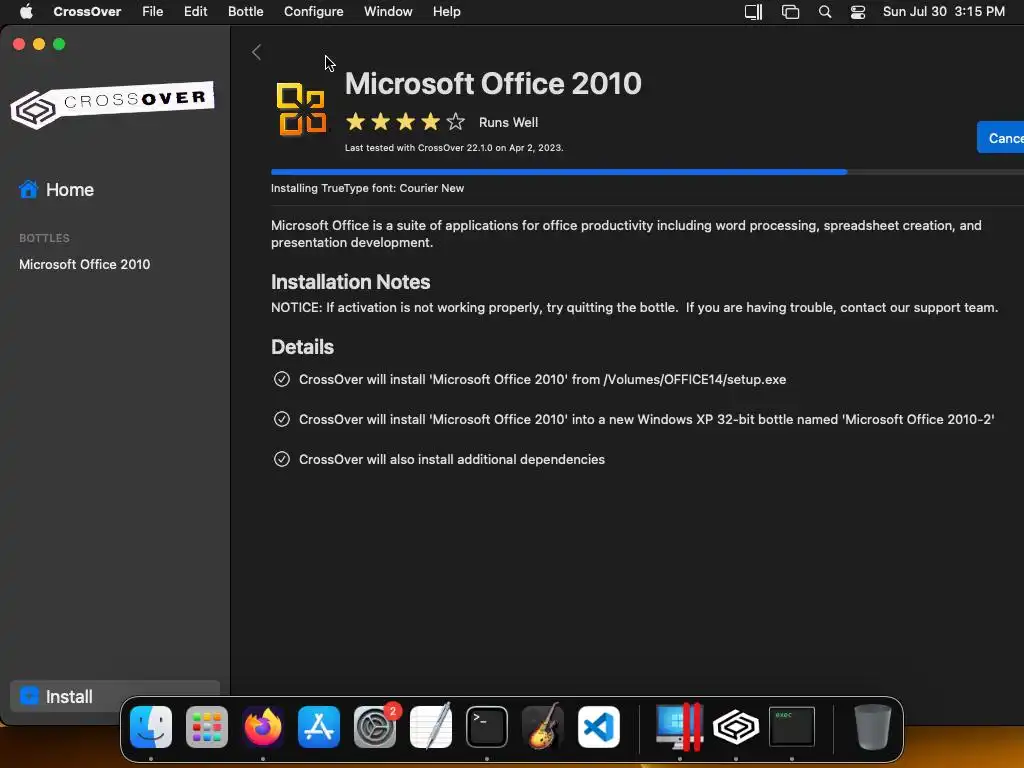This screenshot has width=1024, height=768.
Task: Click the Cancel install button
Action: pos(1000,138)
